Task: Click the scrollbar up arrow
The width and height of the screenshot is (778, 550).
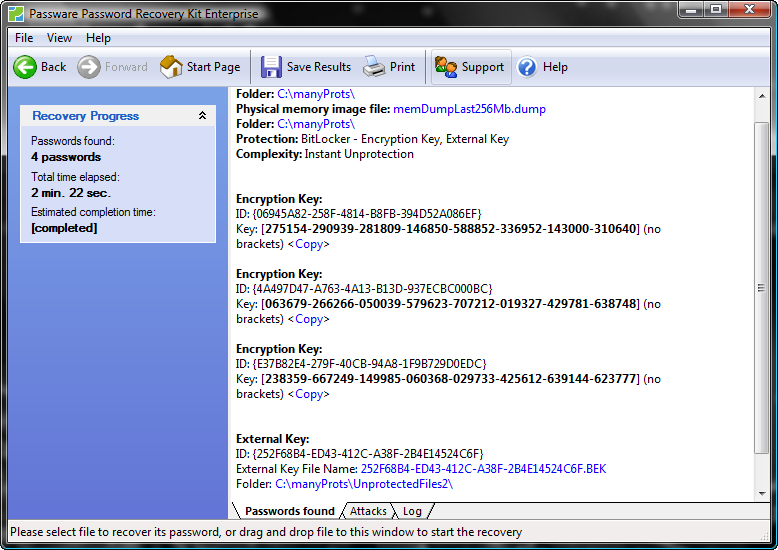Action: click(x=762, y=96)
